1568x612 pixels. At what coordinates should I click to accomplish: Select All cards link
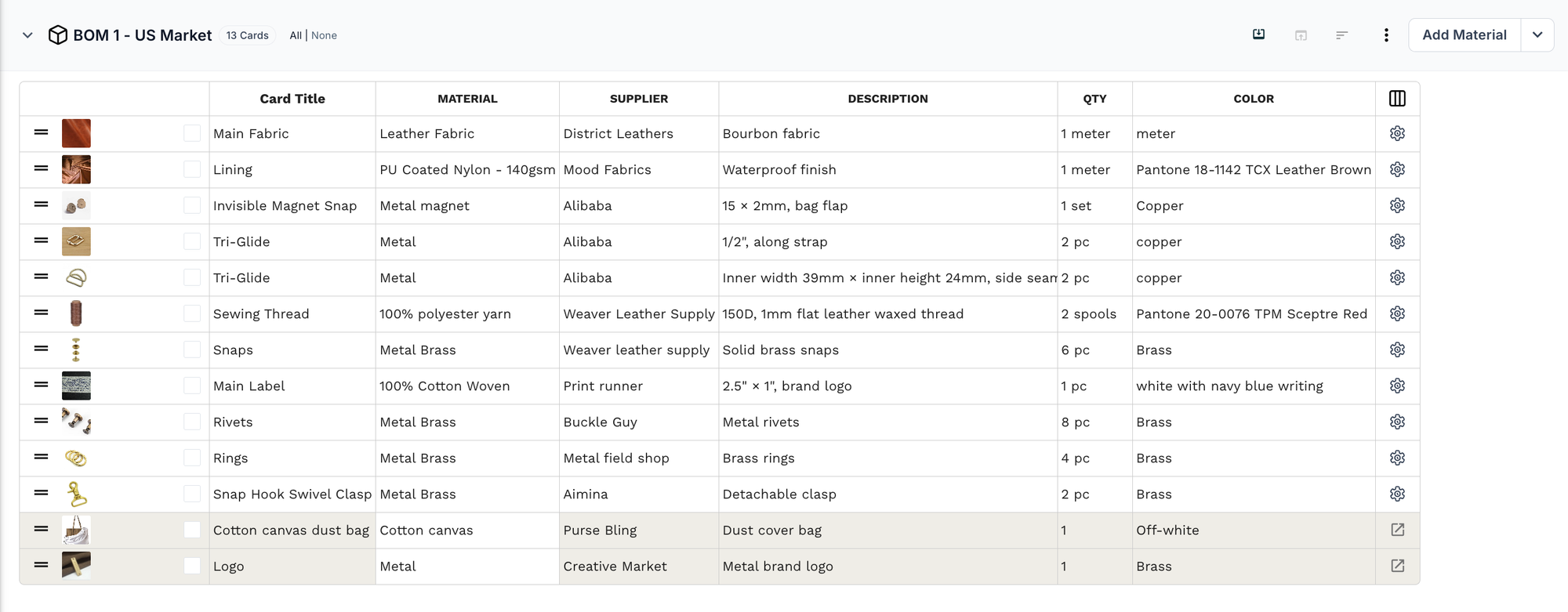296,35
